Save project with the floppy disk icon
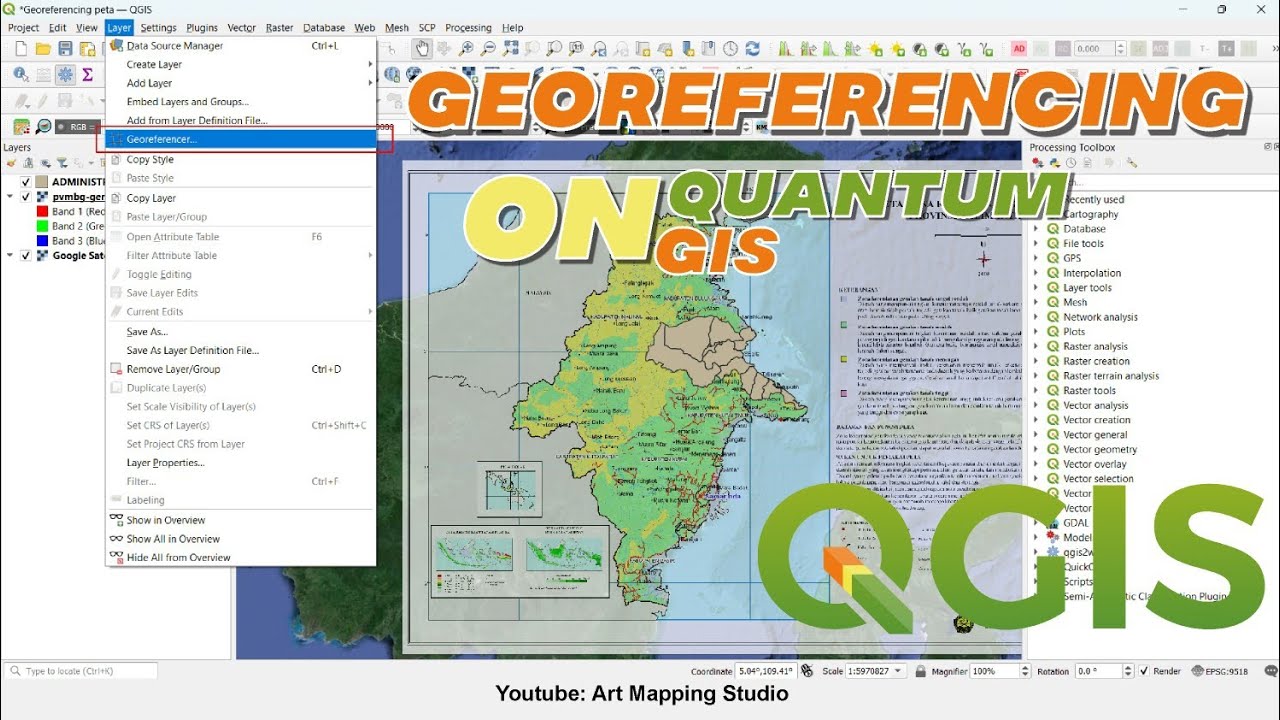 pos(65,48)
